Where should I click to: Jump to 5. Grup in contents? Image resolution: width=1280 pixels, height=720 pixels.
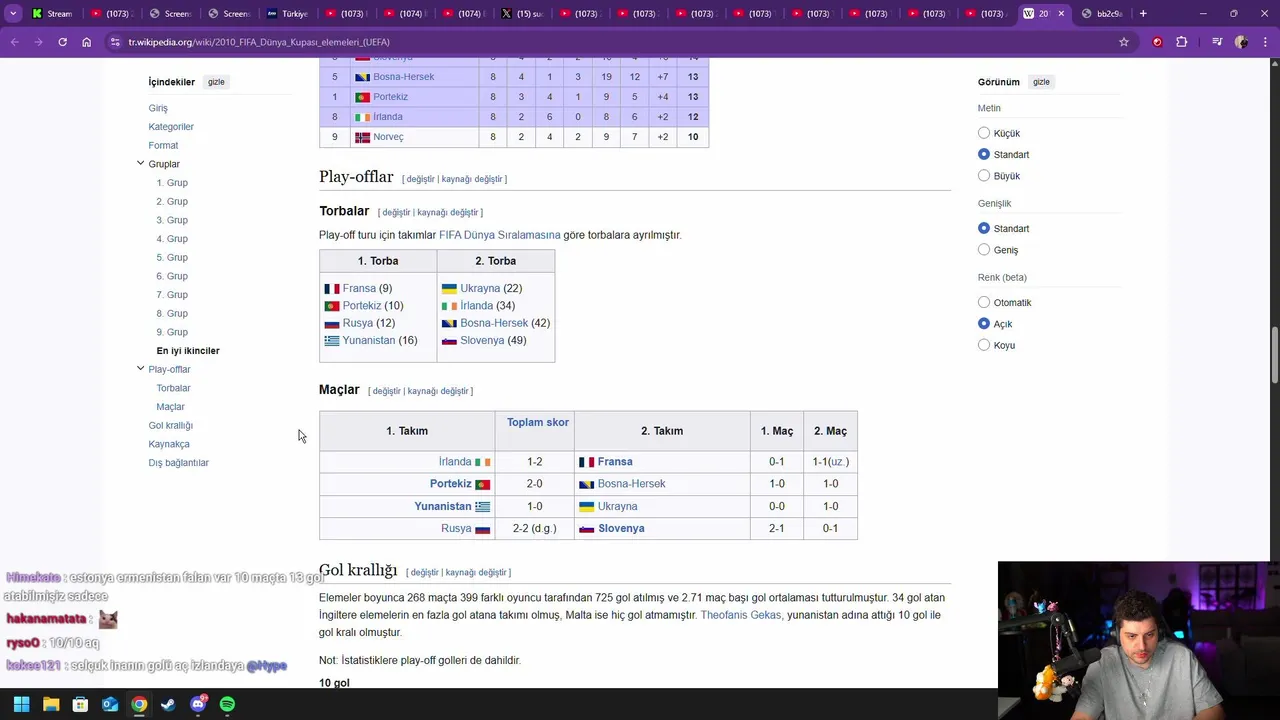pyautogui.click(x=172, y=258)
